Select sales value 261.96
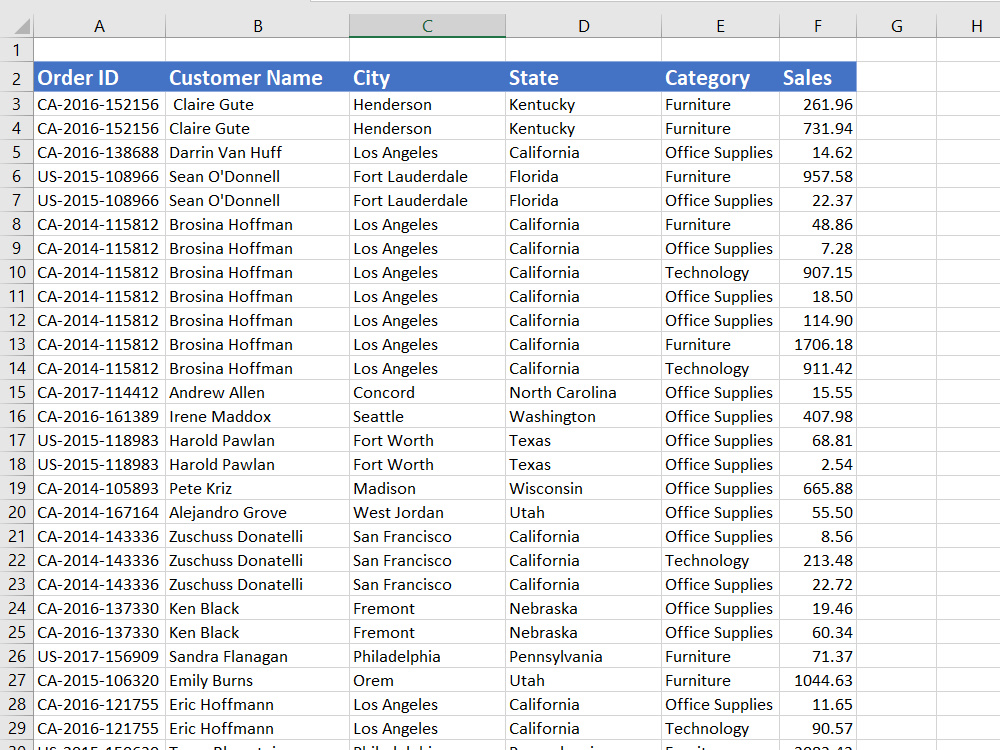The width and height of the screenshot is (1000, 750). (818, 105)
